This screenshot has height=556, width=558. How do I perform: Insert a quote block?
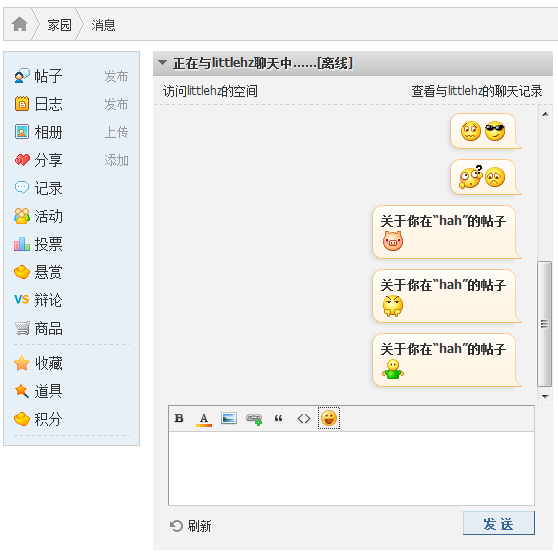279,418
